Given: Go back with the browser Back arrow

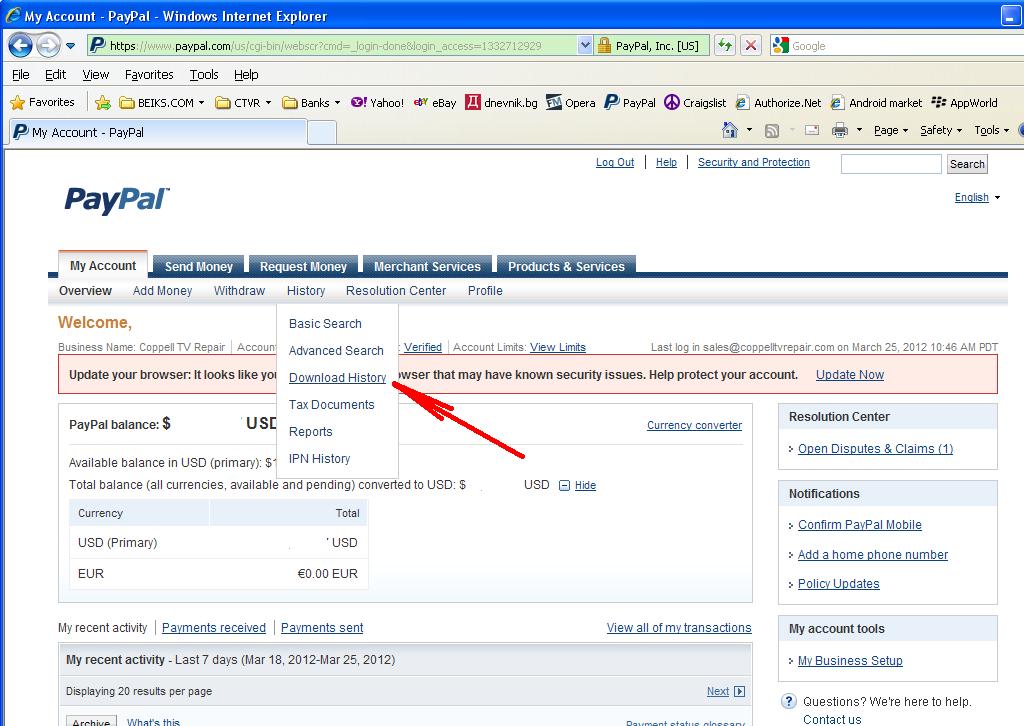Looking at the screenshot, I should click(x=20, y=46).
